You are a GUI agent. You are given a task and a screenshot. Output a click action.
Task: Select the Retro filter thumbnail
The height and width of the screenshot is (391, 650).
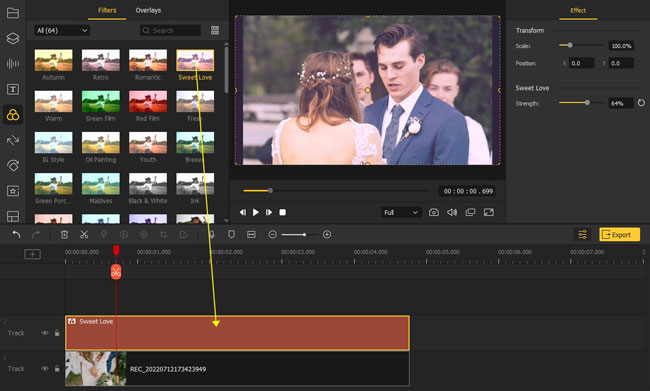(101, 60)
